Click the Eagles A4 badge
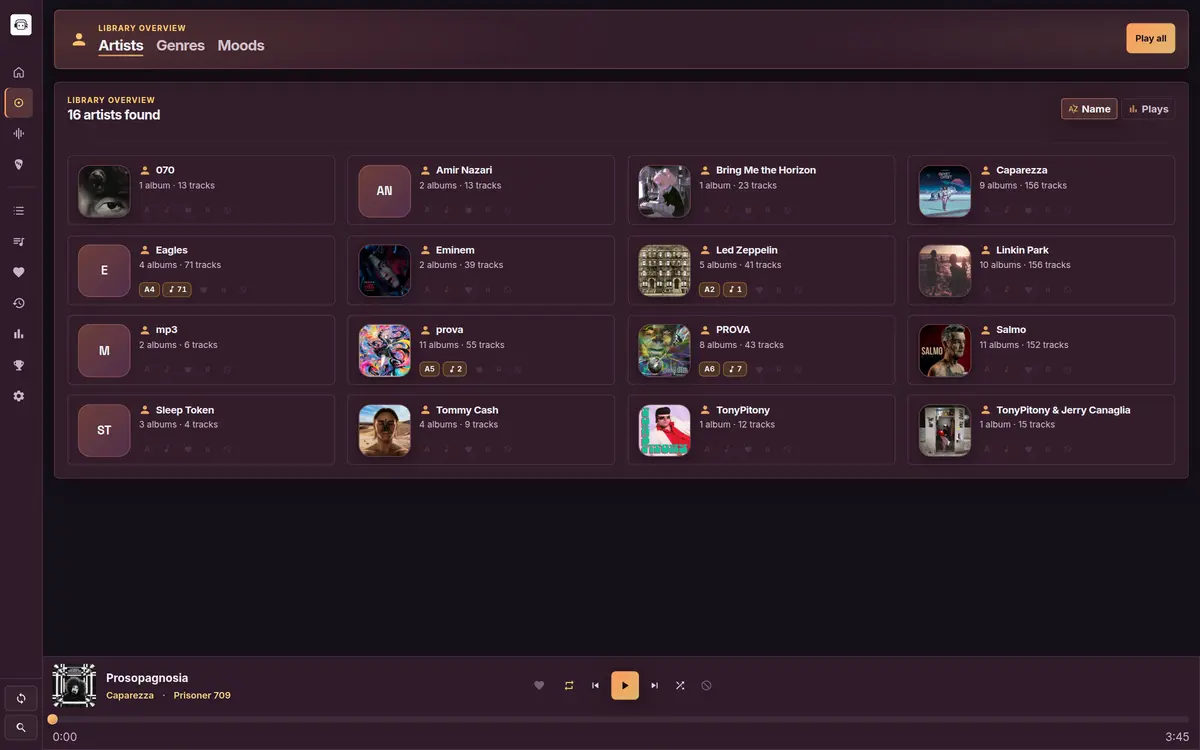This screenshot has width=1200, height=750. pyautogui.click(x=149, y=290)
